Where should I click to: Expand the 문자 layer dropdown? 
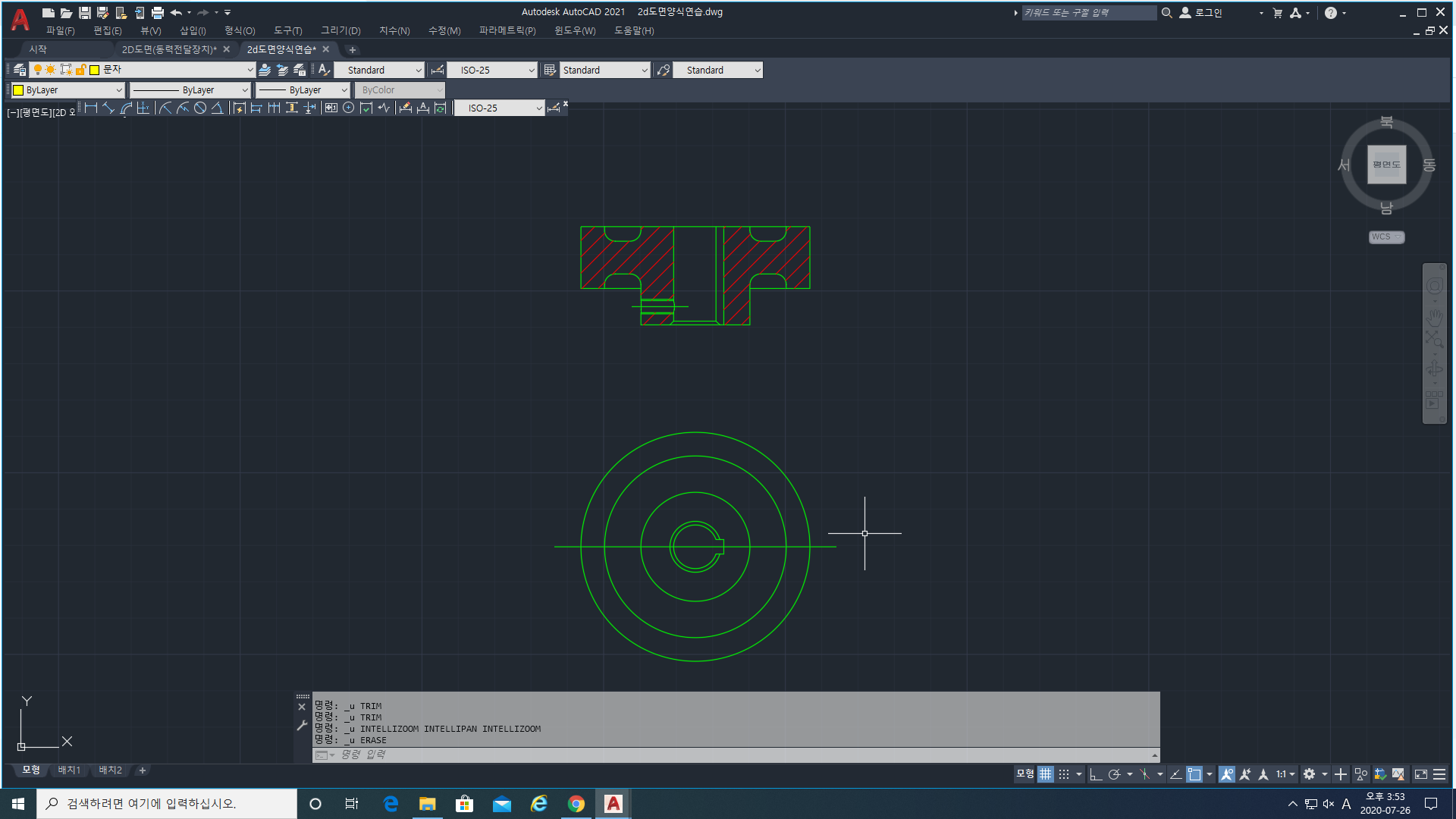pyautogui.click(x=250, y=70)
